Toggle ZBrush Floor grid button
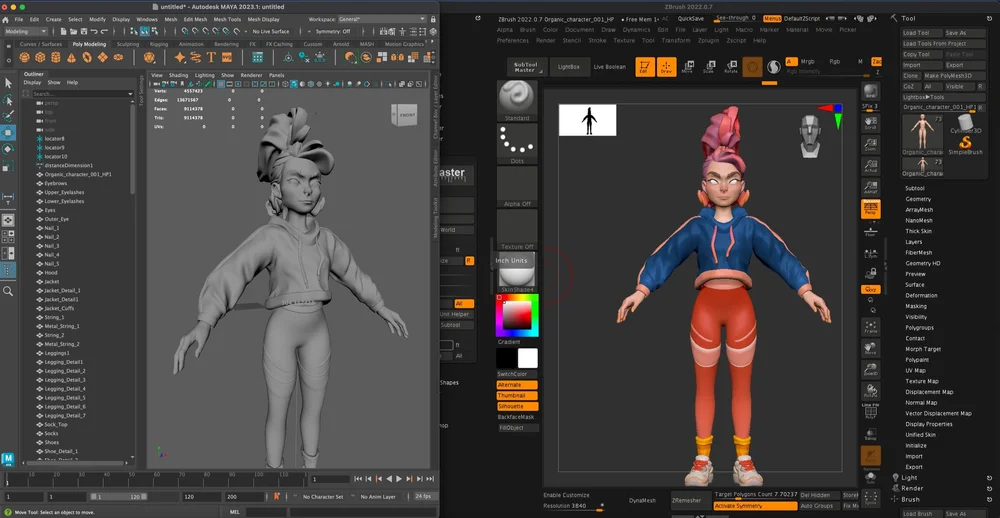 [871, 230]
